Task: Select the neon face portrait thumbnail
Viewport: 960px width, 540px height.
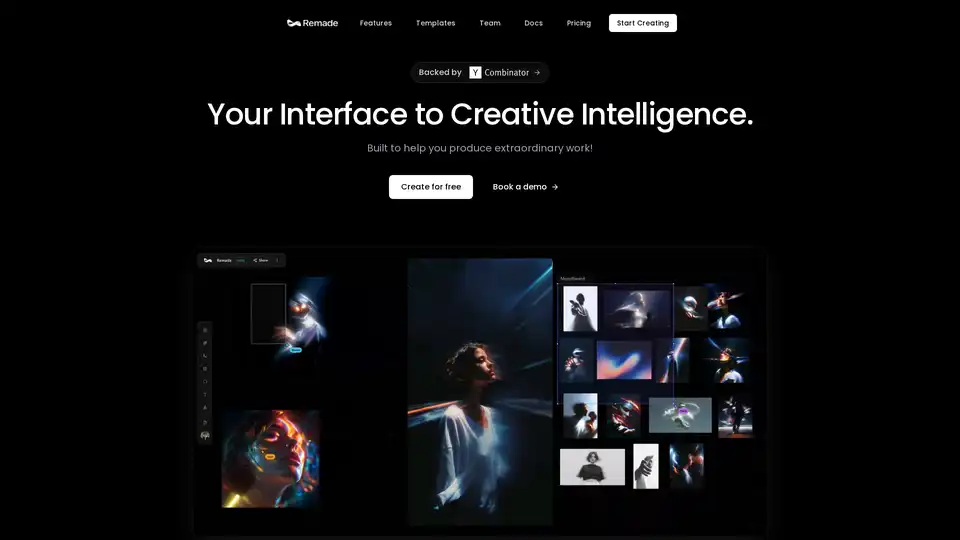Action: pos(271,459)
